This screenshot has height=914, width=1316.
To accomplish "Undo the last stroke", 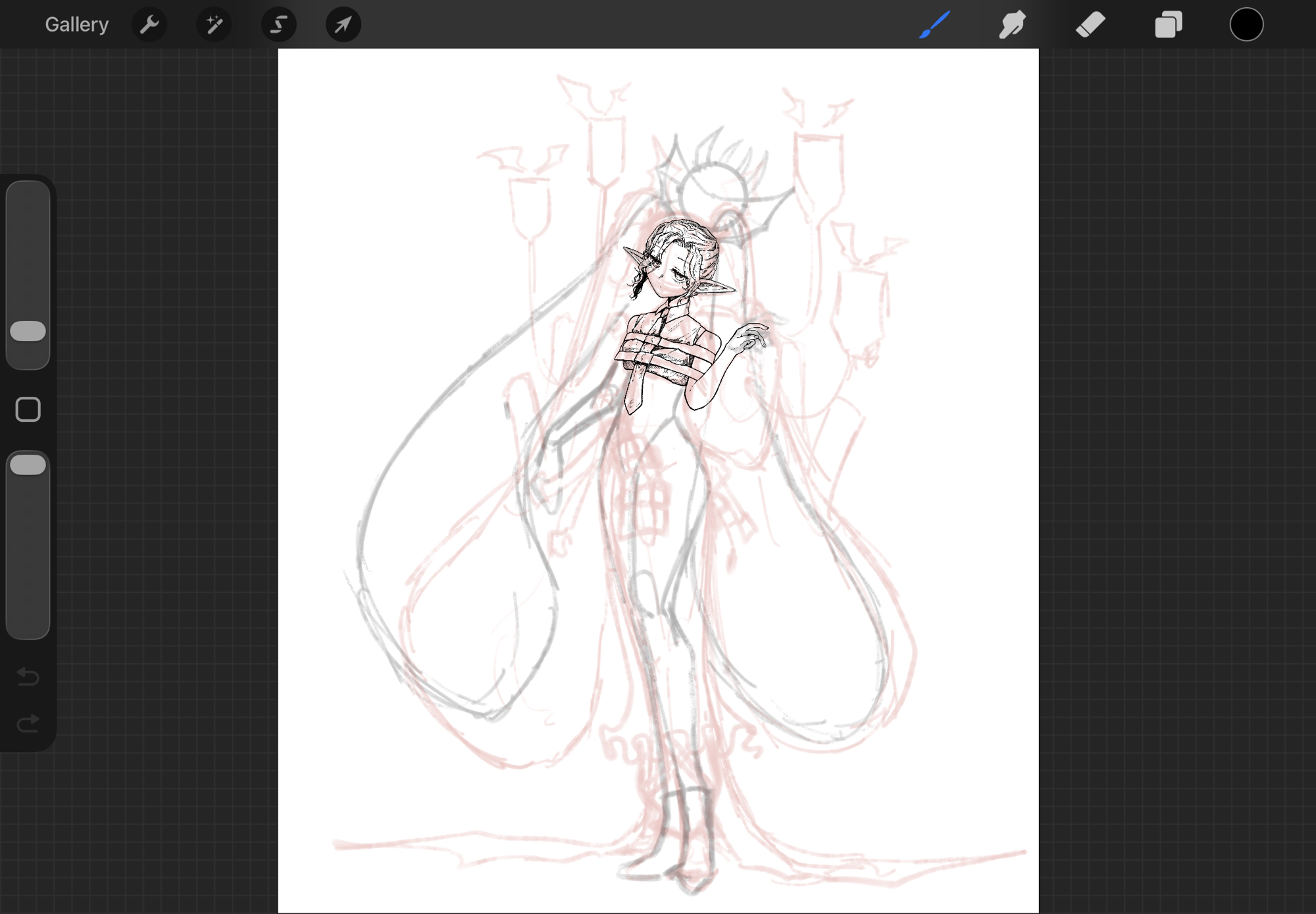I will (28, 676).
